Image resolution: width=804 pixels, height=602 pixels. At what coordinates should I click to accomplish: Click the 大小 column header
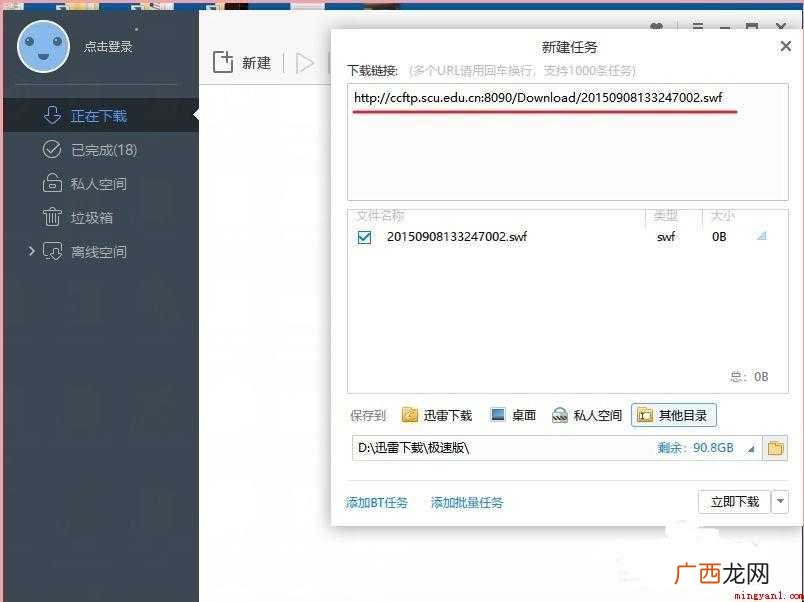point(723,216)
